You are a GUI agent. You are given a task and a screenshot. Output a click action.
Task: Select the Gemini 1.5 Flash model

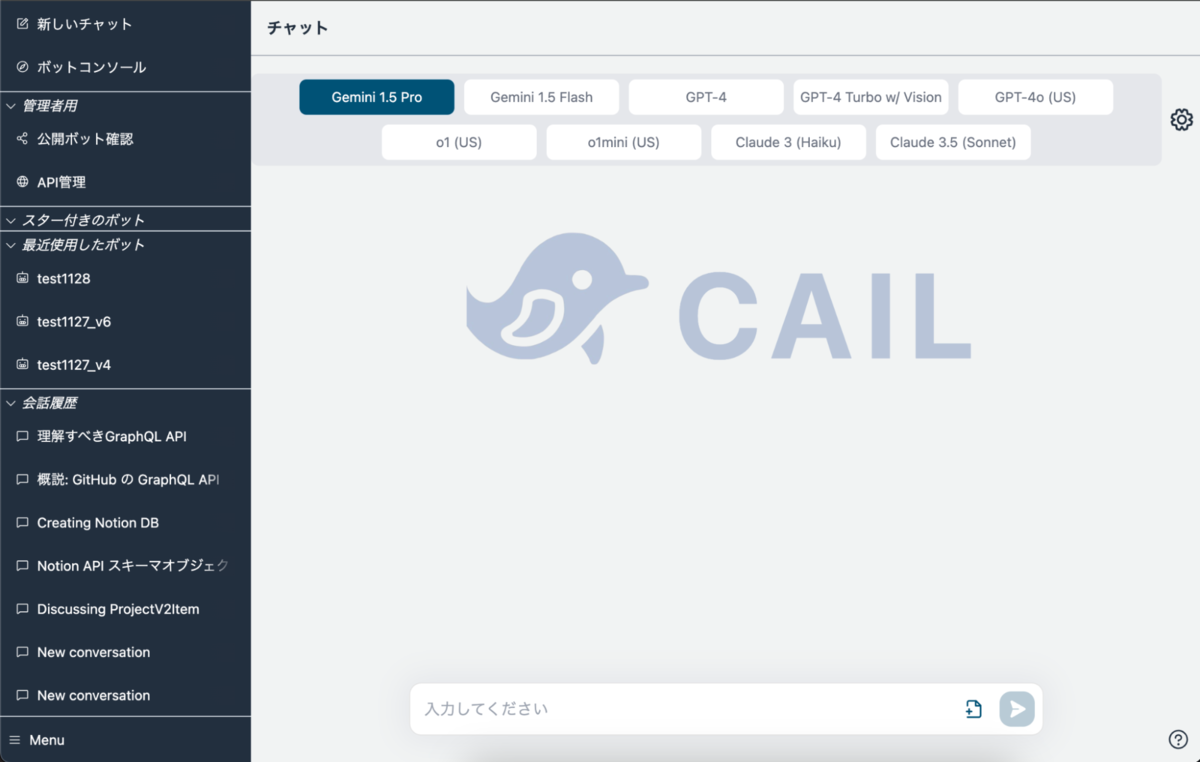pos(541,97)
